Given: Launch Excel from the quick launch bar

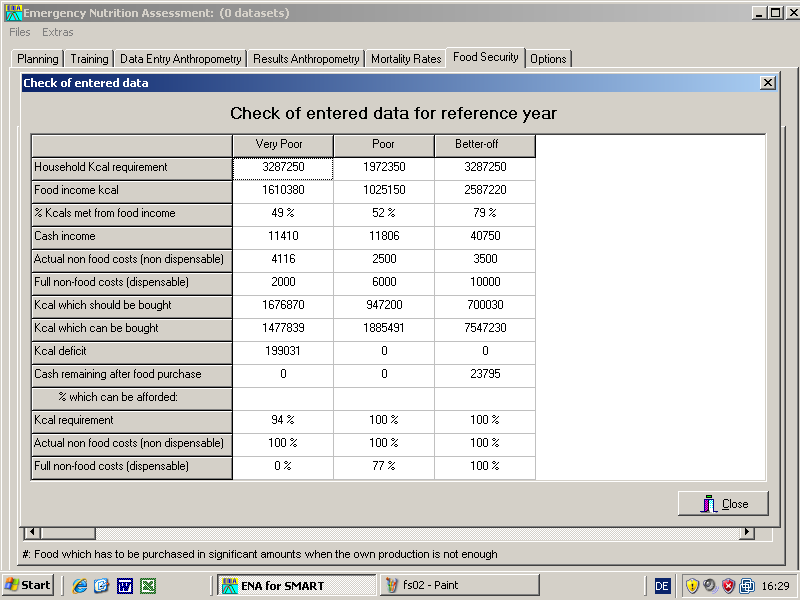Looking at the screenshot, I should pyautogui.click(x=148, y=586).
